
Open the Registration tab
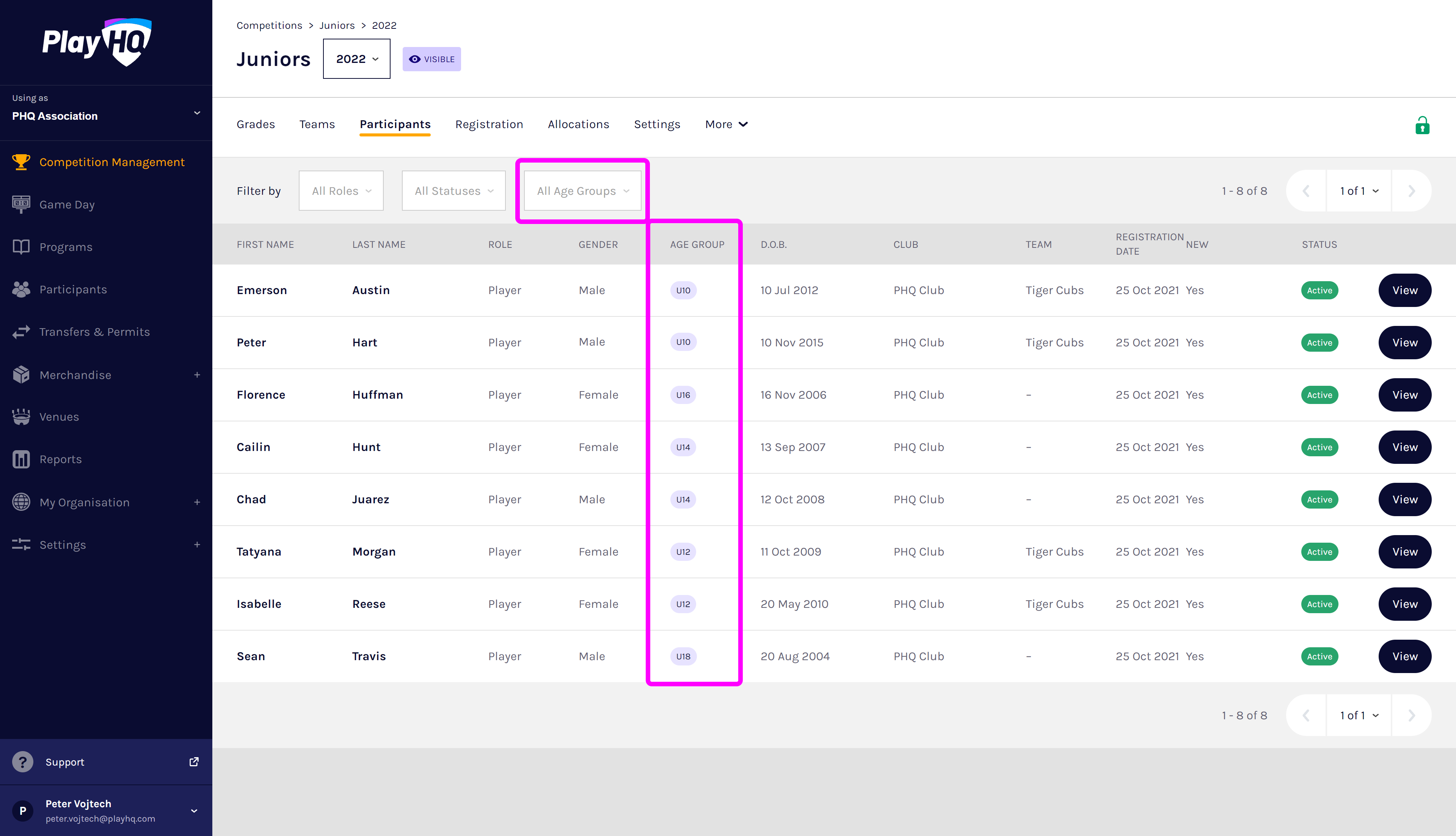pos(489,125)
